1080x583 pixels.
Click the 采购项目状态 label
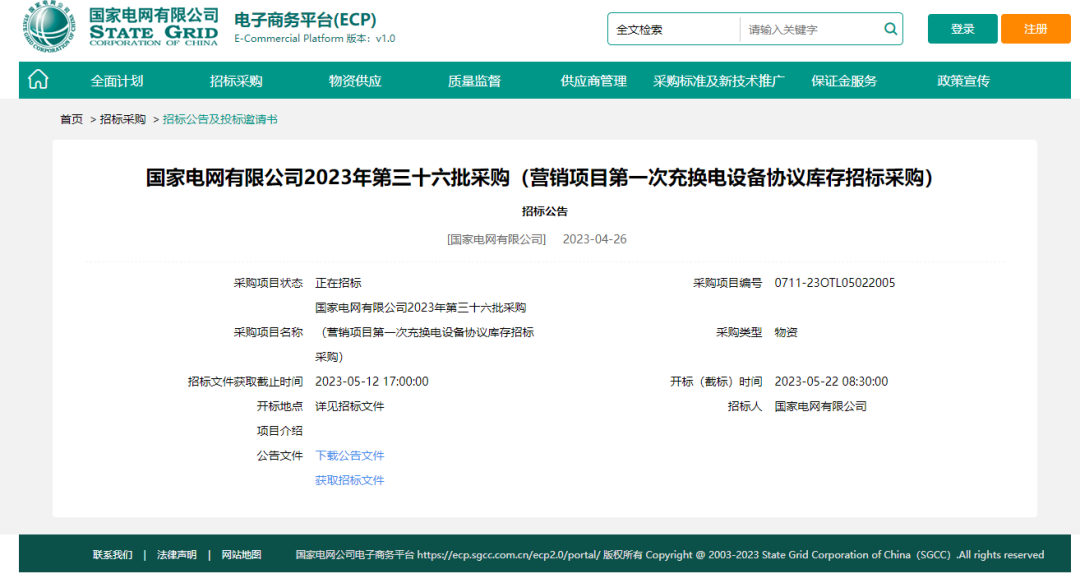[268, 283]
